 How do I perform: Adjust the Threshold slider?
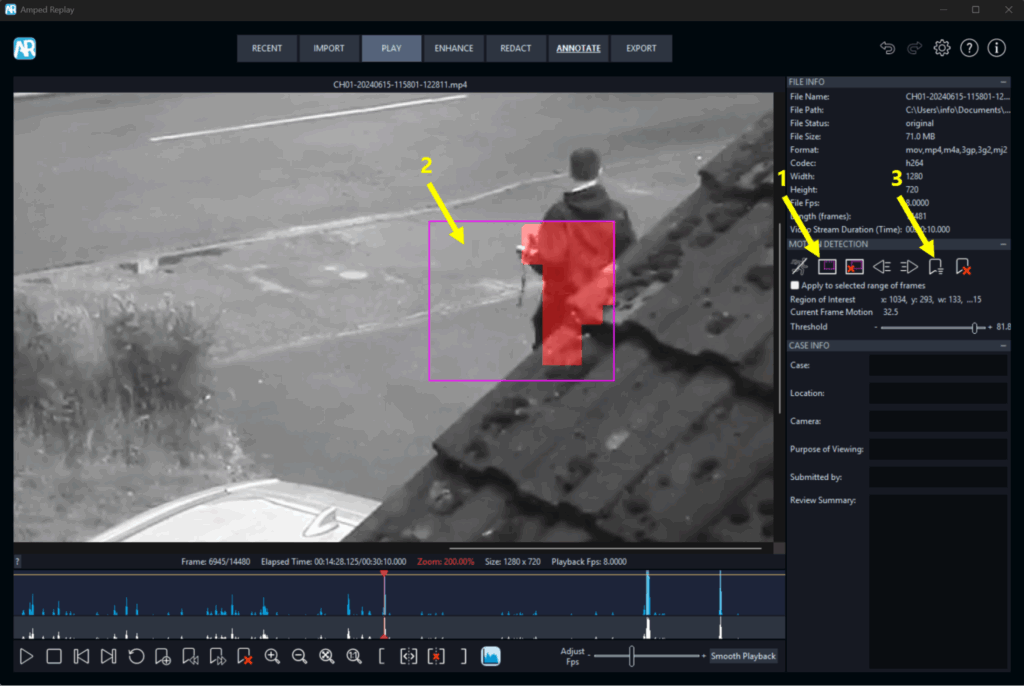973,327
